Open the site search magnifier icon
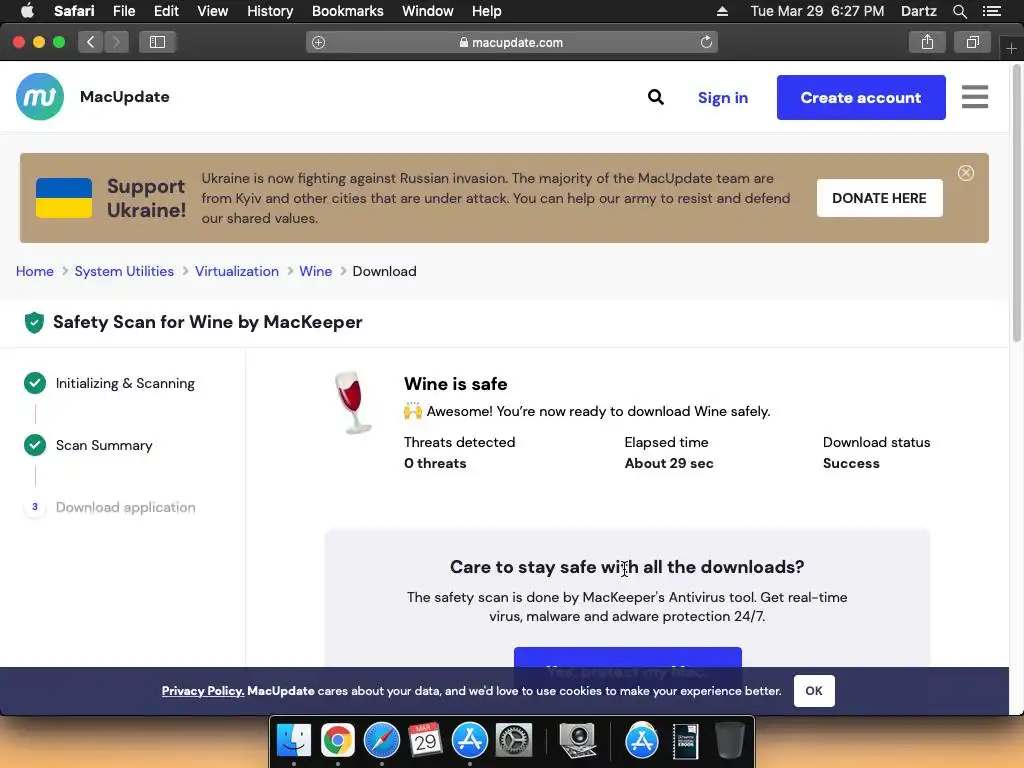The height and width of the screenshot is (768, 1024). click(x=656, y=97)
